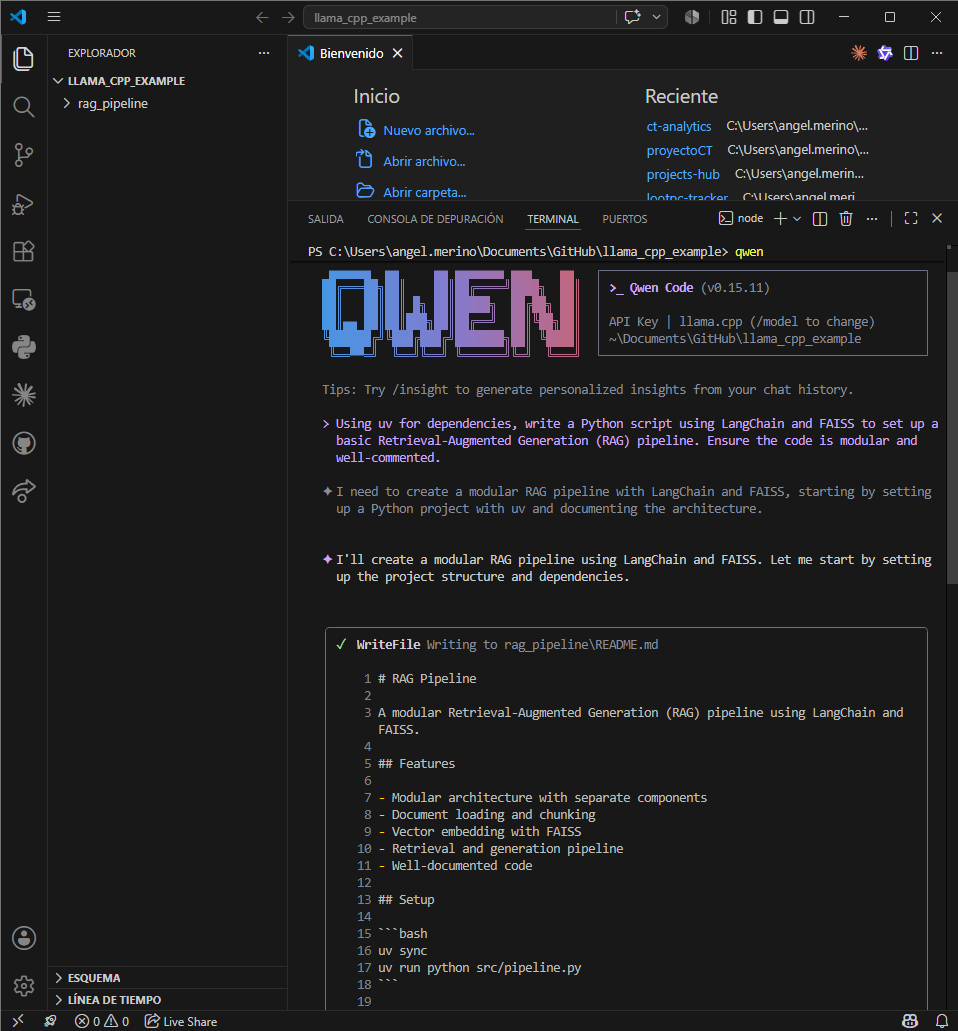Toggle the primary side bar
The height and width of the screenshot is (1031, 958).
755,17
